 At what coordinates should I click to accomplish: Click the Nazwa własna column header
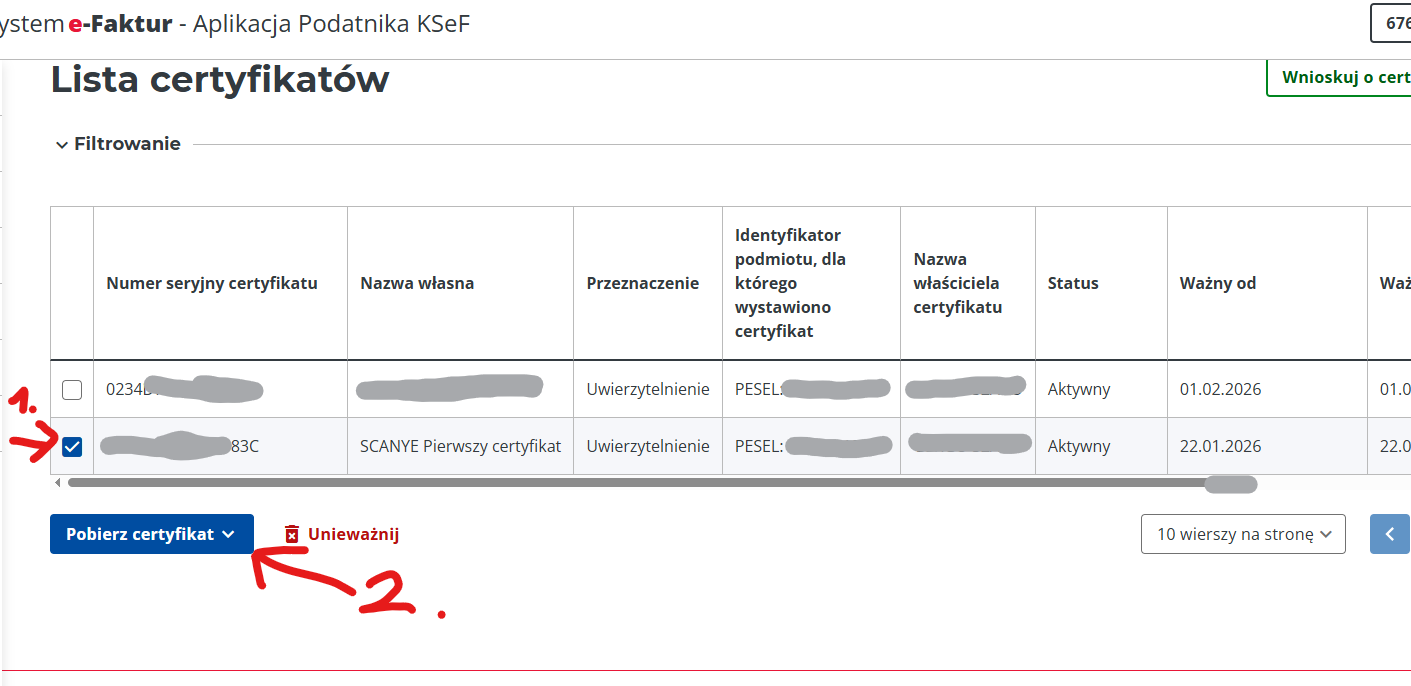(x=417, y=283)
